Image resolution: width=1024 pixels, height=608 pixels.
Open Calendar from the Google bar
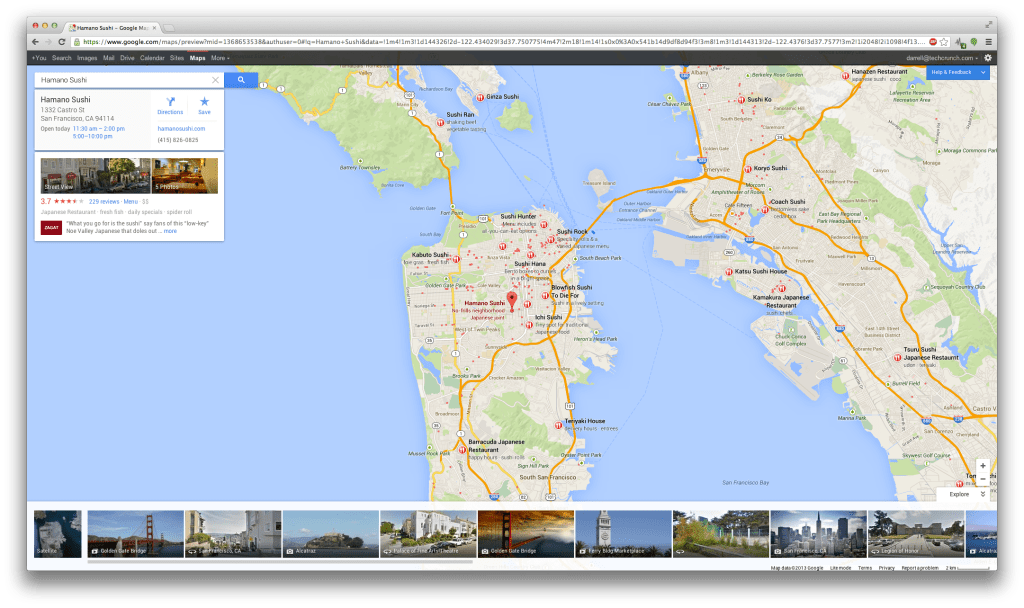[152, 58]
